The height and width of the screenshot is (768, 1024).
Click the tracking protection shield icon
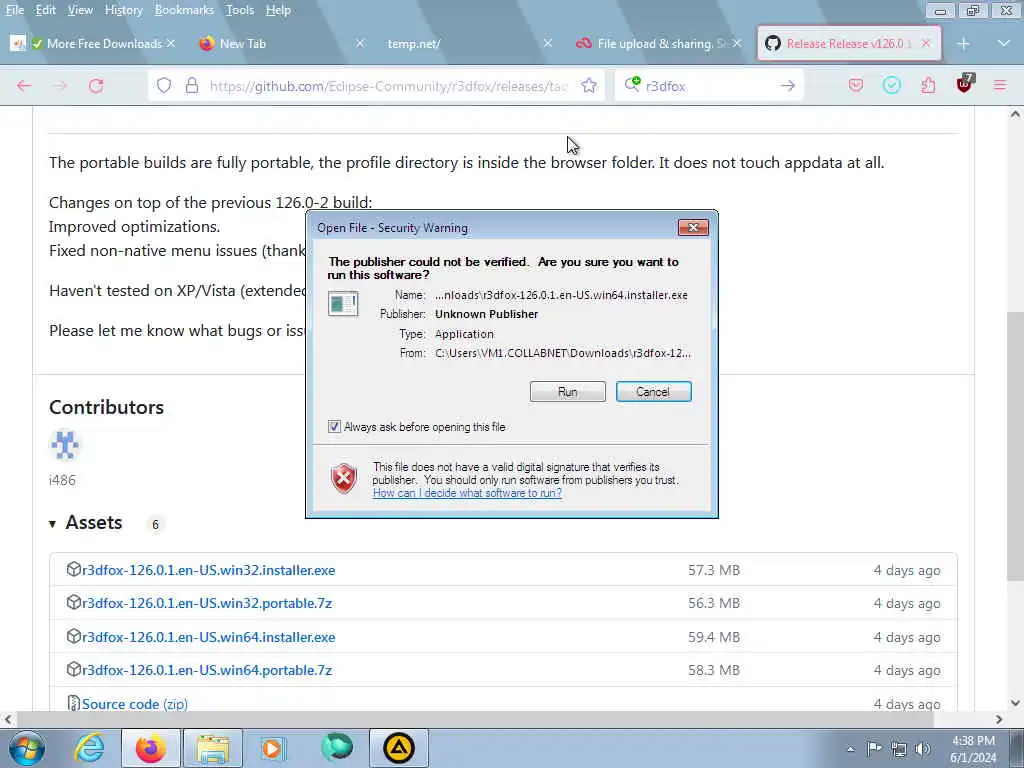(164, 86)
